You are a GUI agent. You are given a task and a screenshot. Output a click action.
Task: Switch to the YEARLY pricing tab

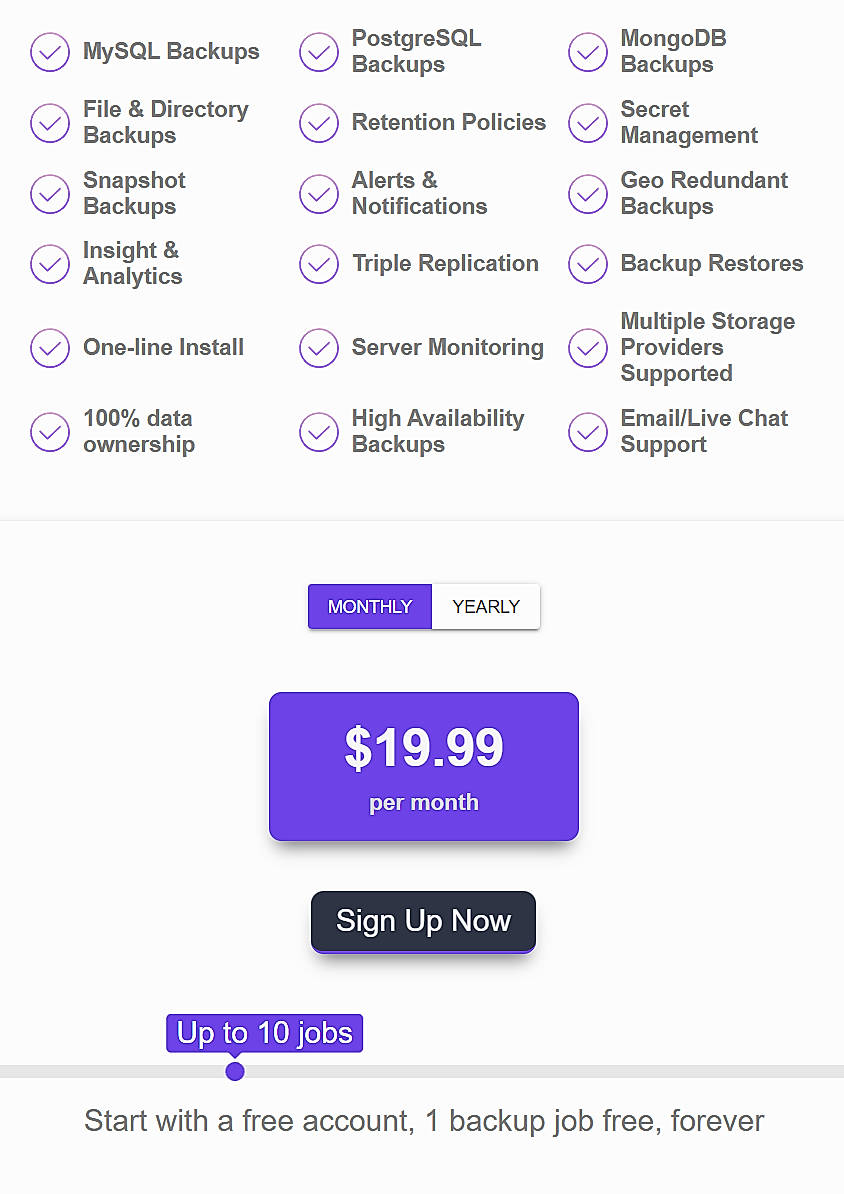(486, 606)
